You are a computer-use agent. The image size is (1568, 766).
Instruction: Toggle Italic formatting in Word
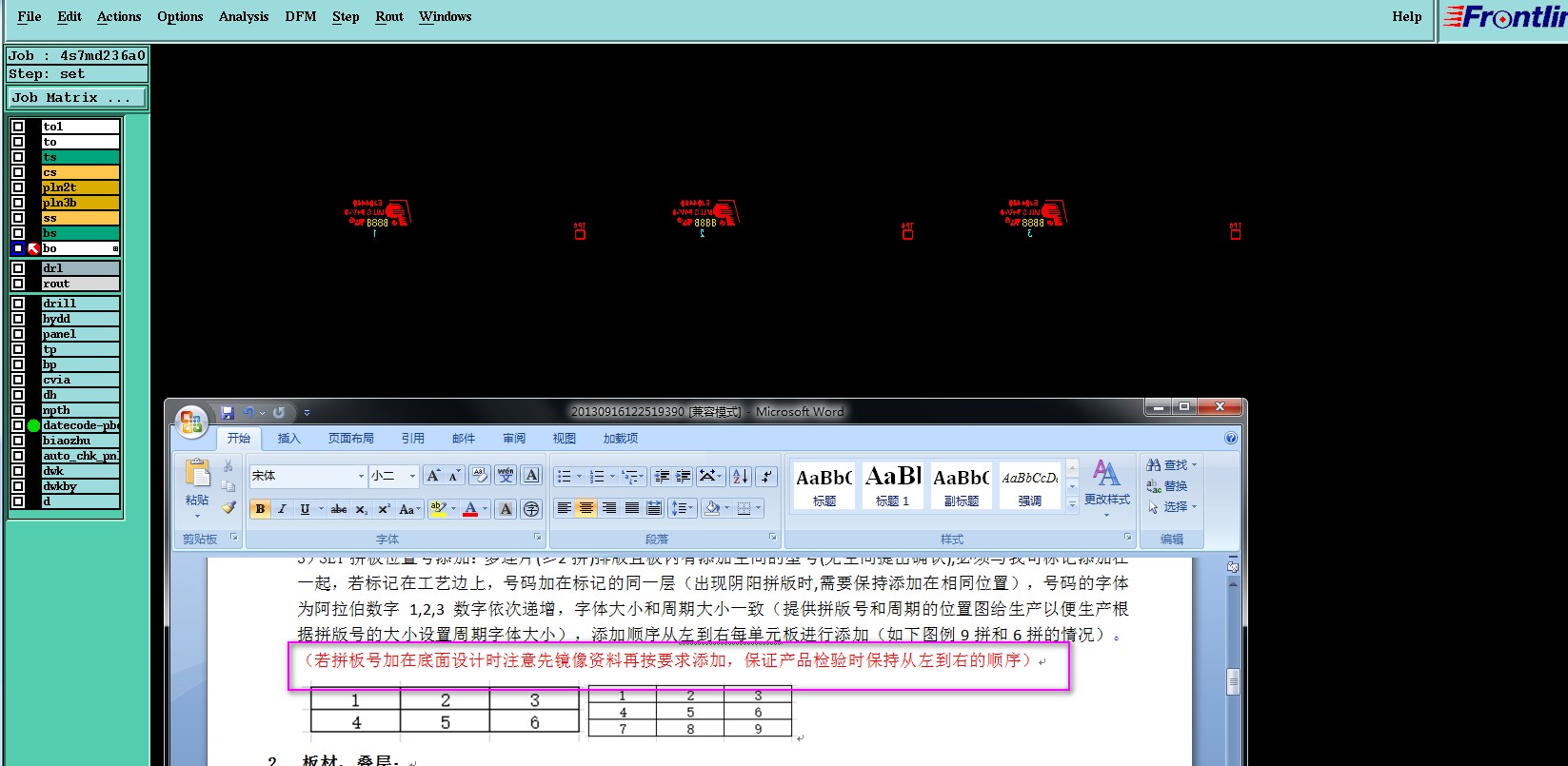point(282,509)
